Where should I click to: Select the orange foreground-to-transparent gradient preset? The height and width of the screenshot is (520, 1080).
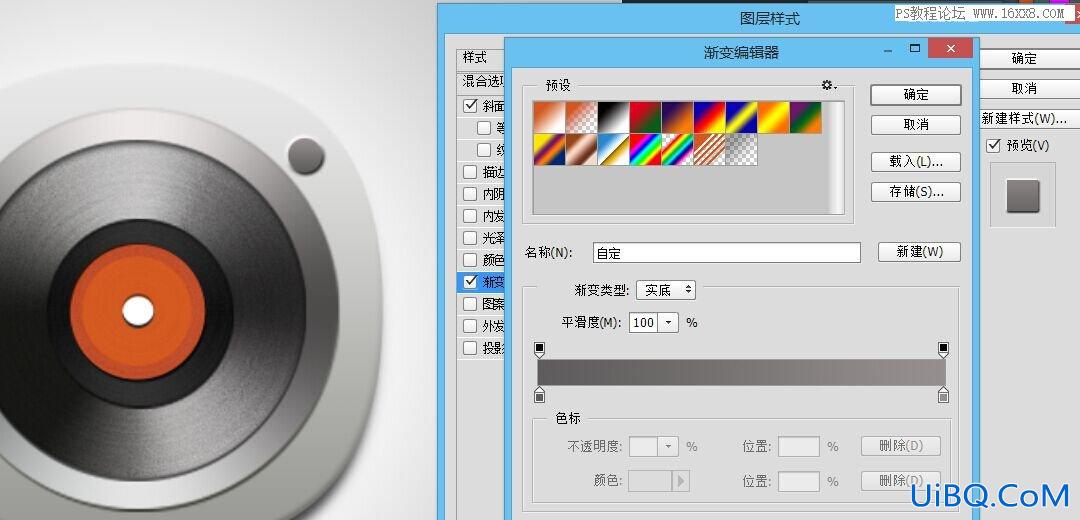pos(581,118)
